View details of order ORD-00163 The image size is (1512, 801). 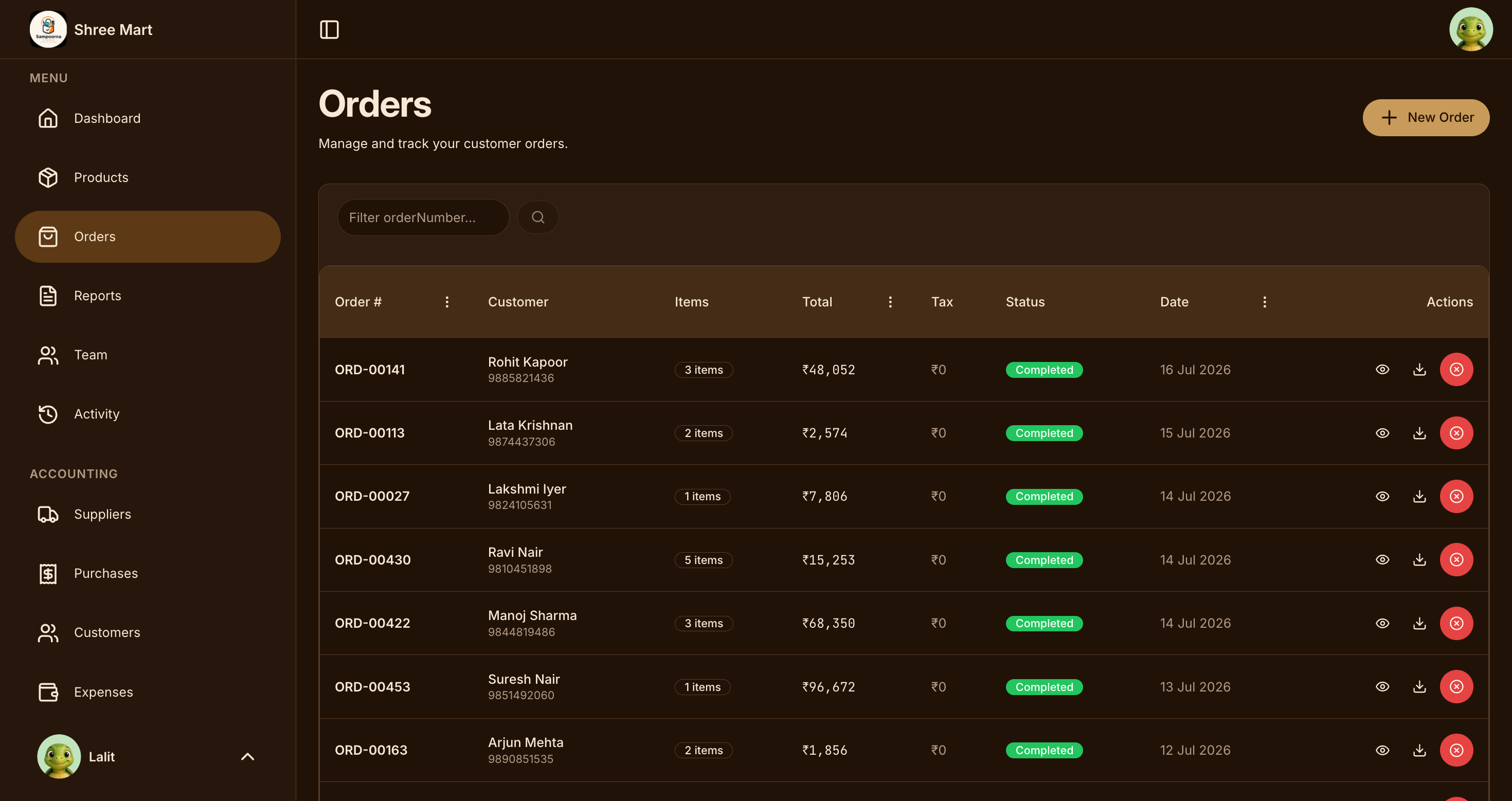tap(1382, 750)
